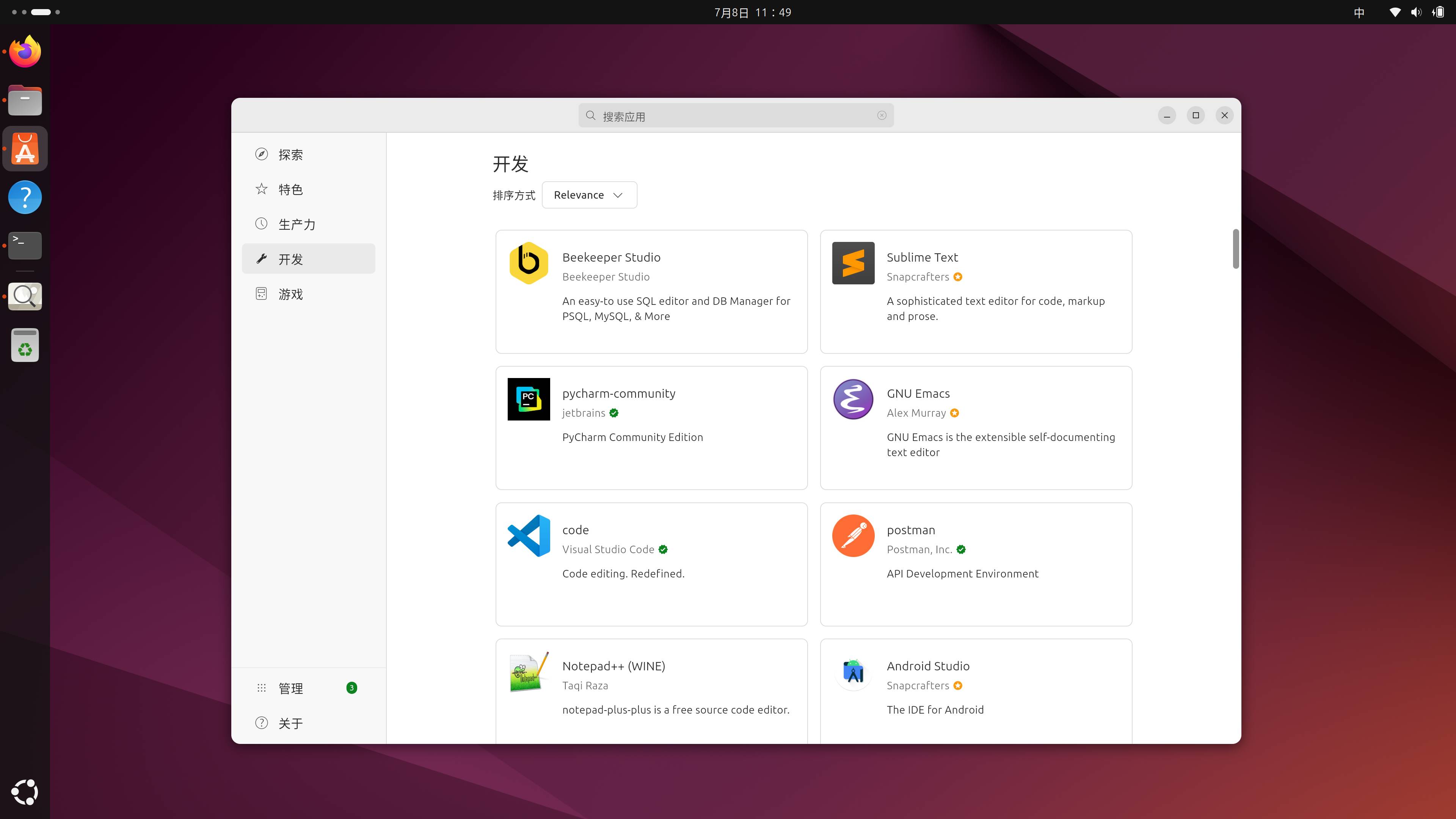Switch to 游戏 category

point(309,293)
